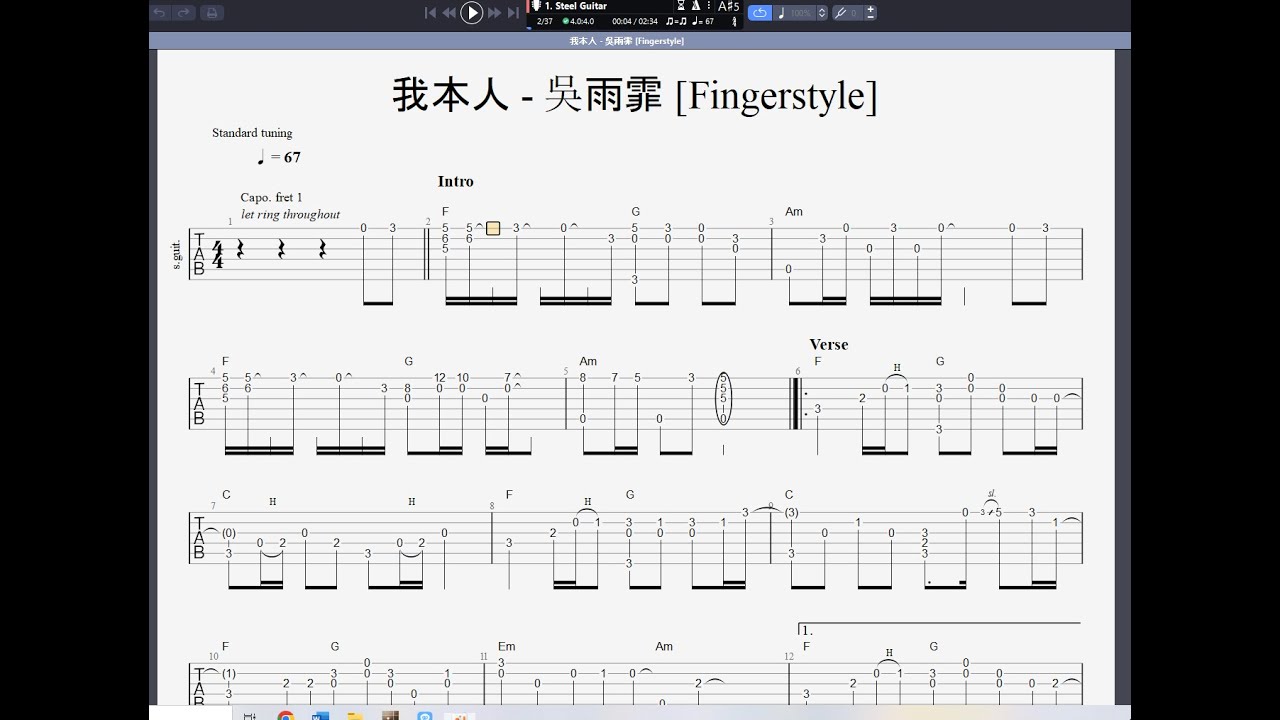The height and width of the screenshot is (720, 1280).
Task: Adjust the 100% playback speed stepper
Action: [822, 13]
